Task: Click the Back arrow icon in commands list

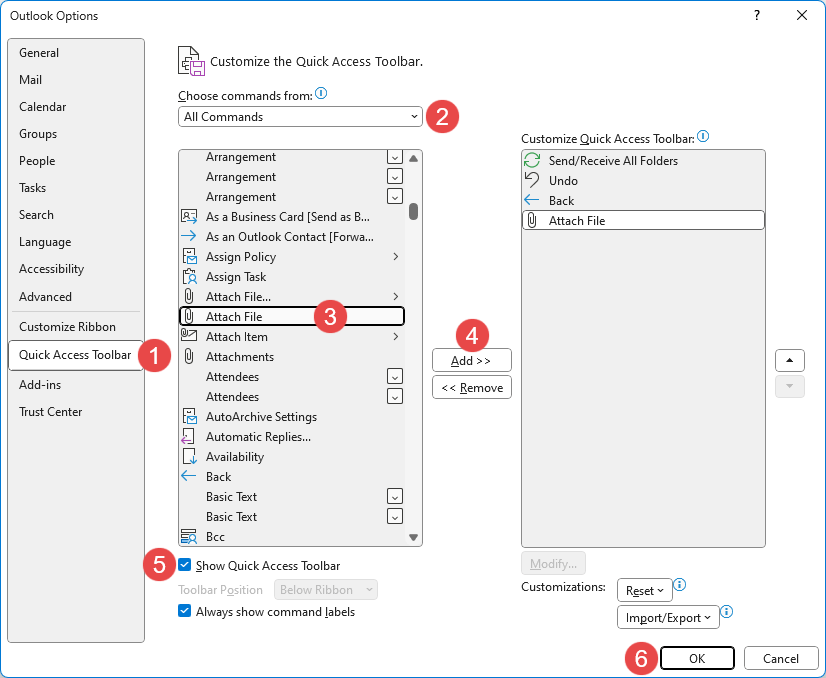Action: (x=189, y=476)
